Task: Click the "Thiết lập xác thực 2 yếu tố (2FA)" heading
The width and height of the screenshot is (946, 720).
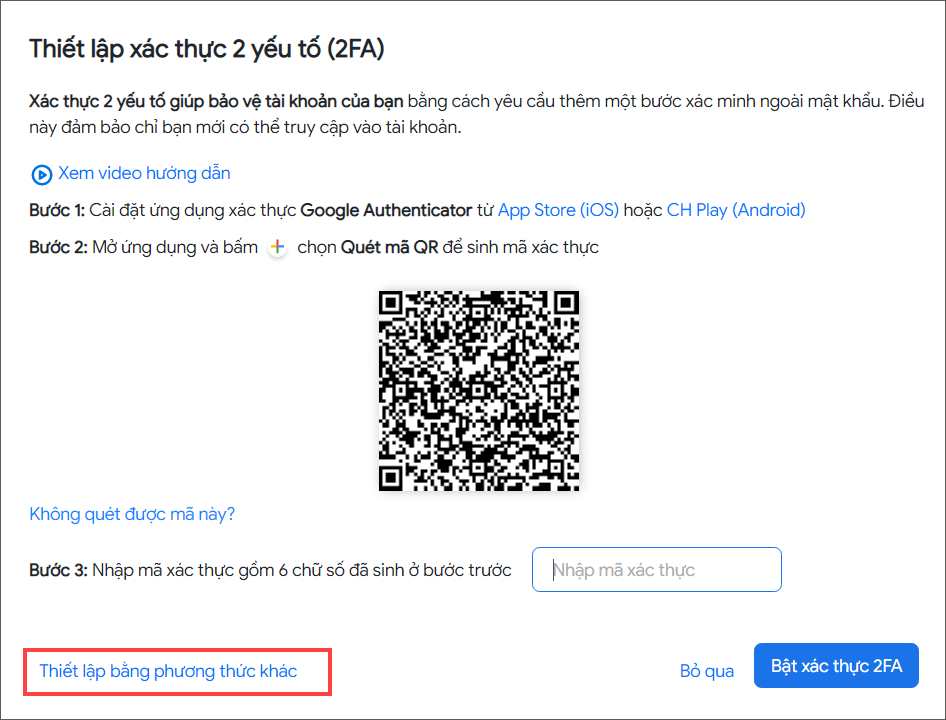Action: coord(207,48)
